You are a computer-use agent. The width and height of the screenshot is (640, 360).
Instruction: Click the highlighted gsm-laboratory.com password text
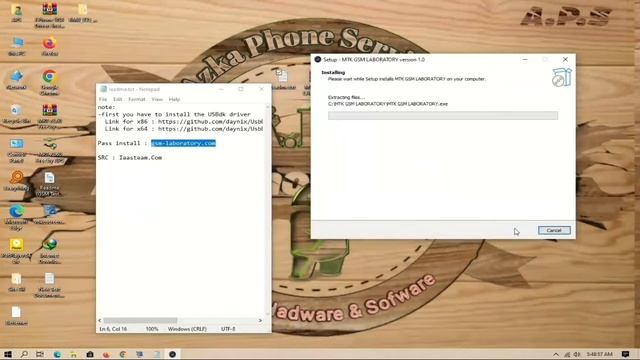183,143
